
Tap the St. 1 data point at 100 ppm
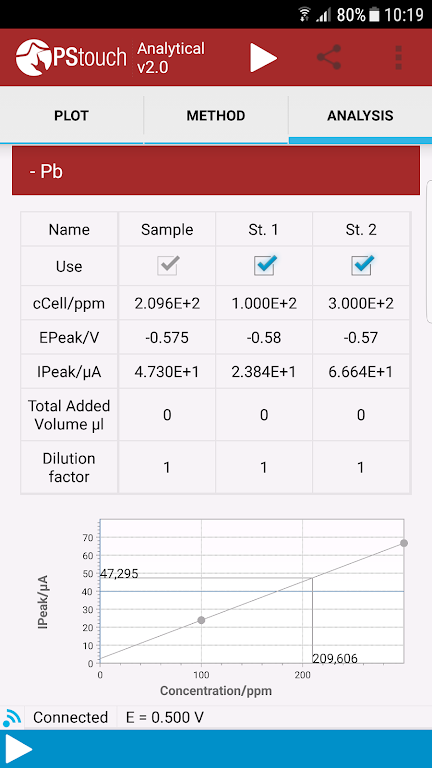pos(201,620)
